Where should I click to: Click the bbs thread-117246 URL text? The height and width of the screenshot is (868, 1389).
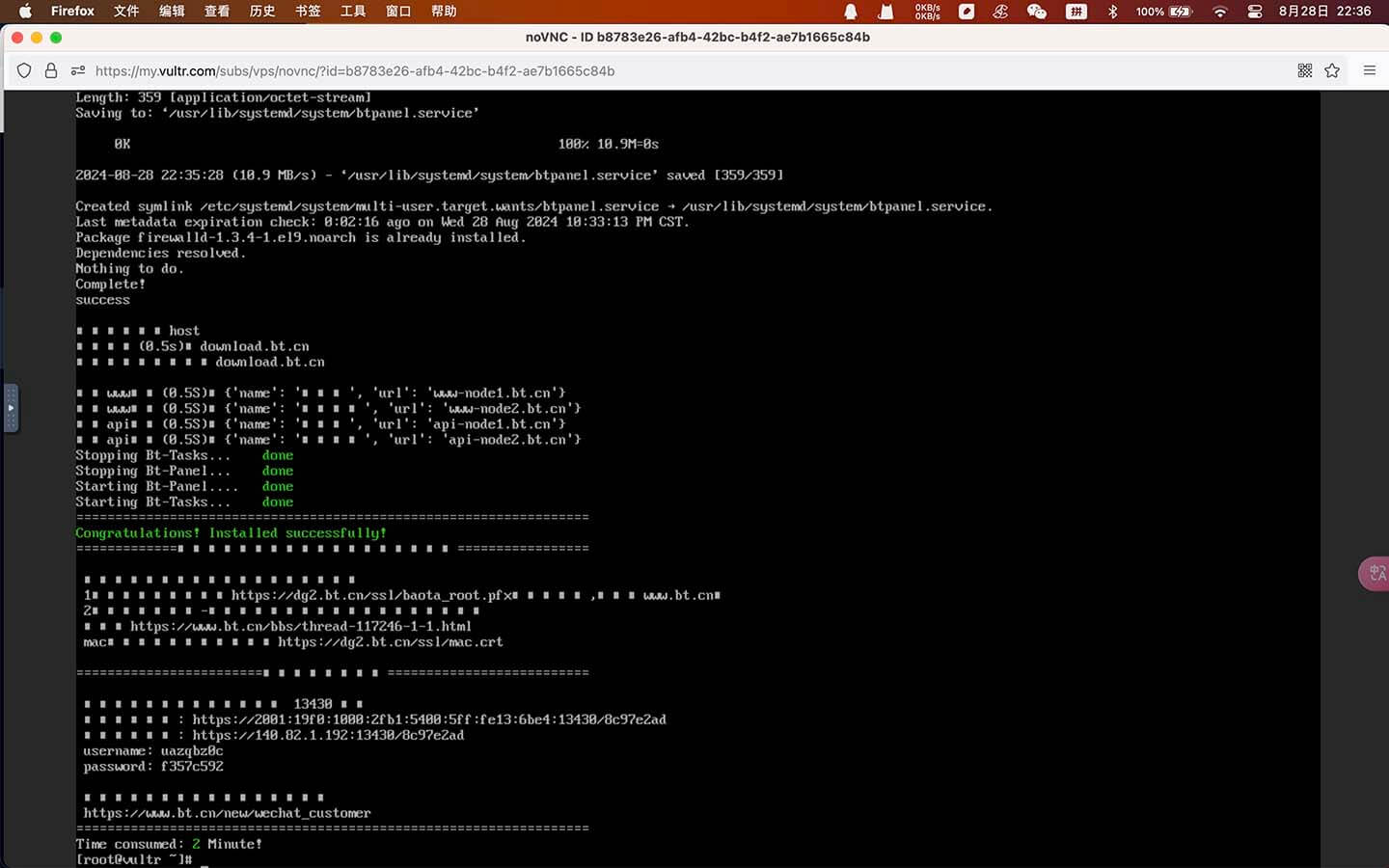pyautogui.click(x=301, y=626)
